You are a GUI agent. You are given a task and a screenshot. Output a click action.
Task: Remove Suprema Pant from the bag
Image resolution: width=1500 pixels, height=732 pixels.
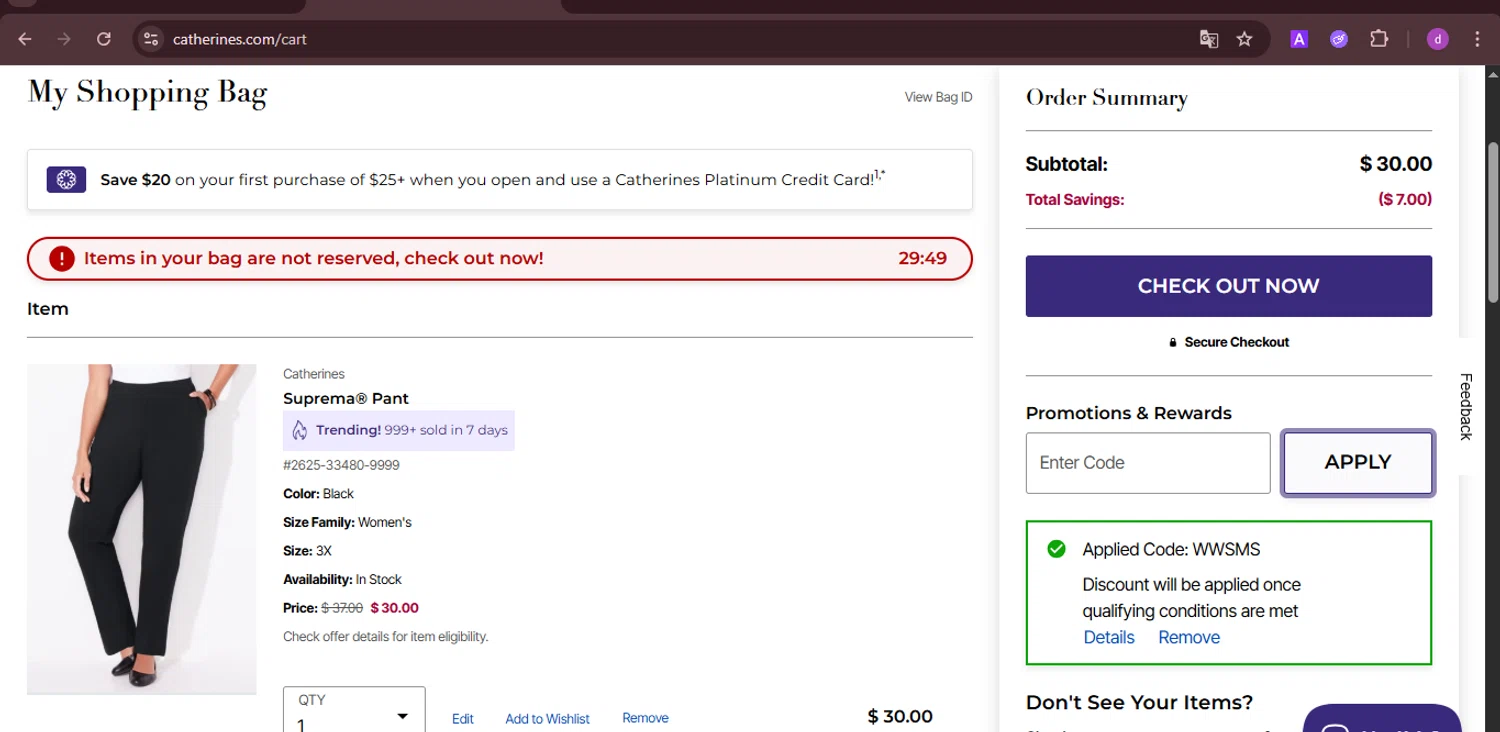[x=645, y=718]
